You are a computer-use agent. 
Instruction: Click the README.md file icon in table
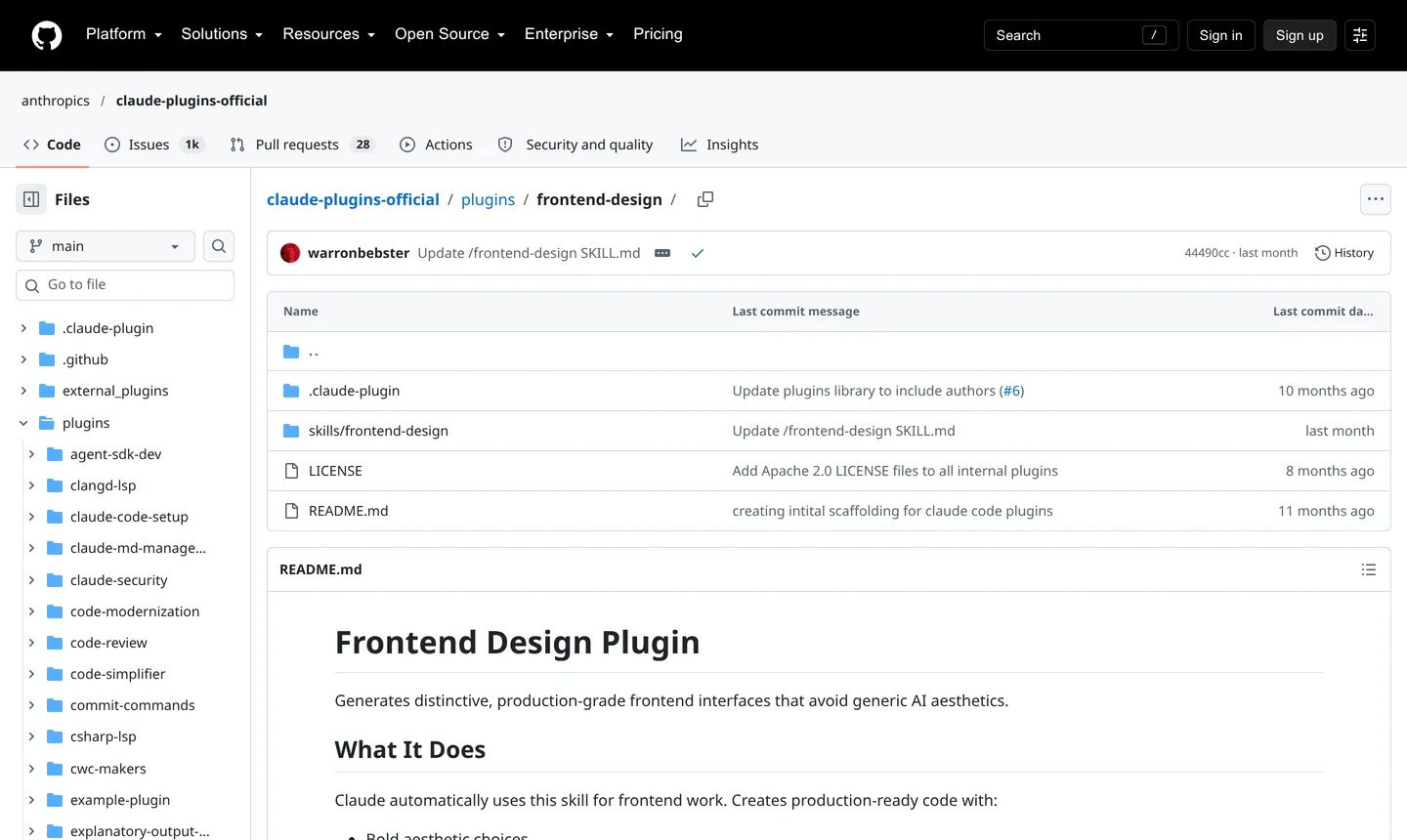pyautogui.click(x=291, y=511)
